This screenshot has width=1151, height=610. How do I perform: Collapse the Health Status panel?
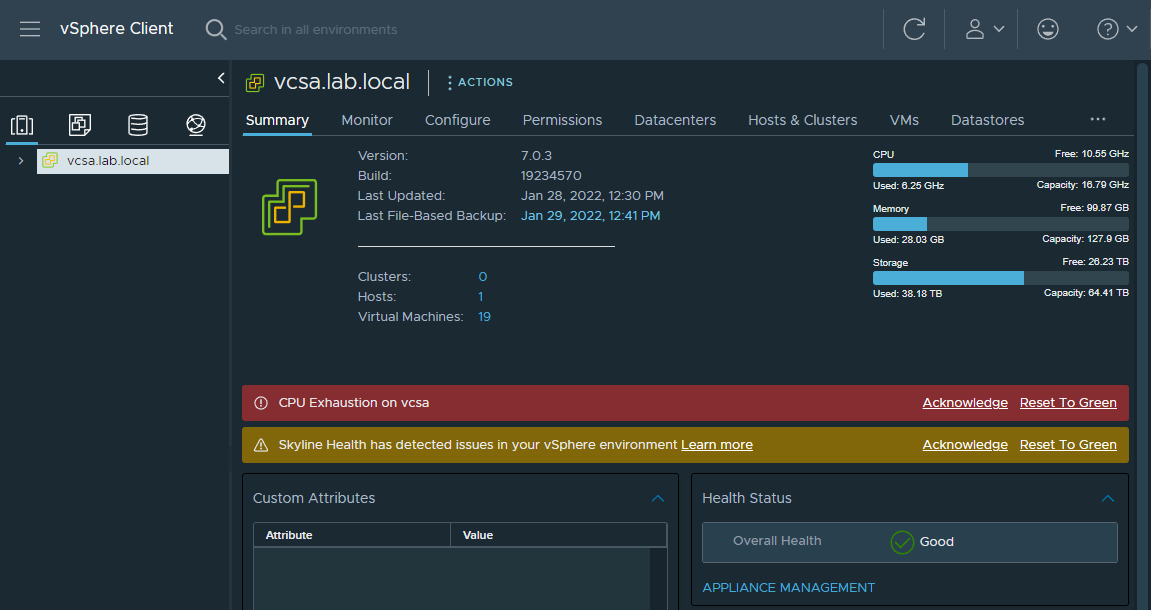(x=1108, y=498)
